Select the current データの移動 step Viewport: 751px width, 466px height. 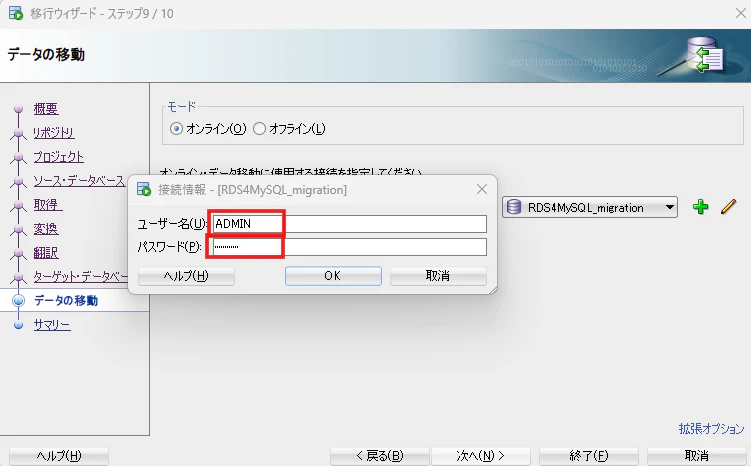pos(66,300)
